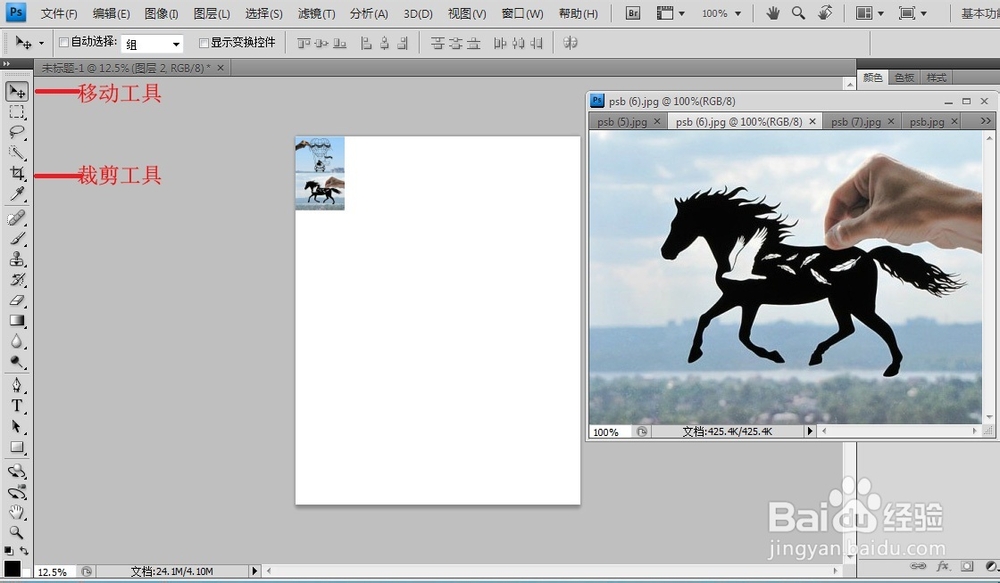Select the Pen tool

[17, 385]
